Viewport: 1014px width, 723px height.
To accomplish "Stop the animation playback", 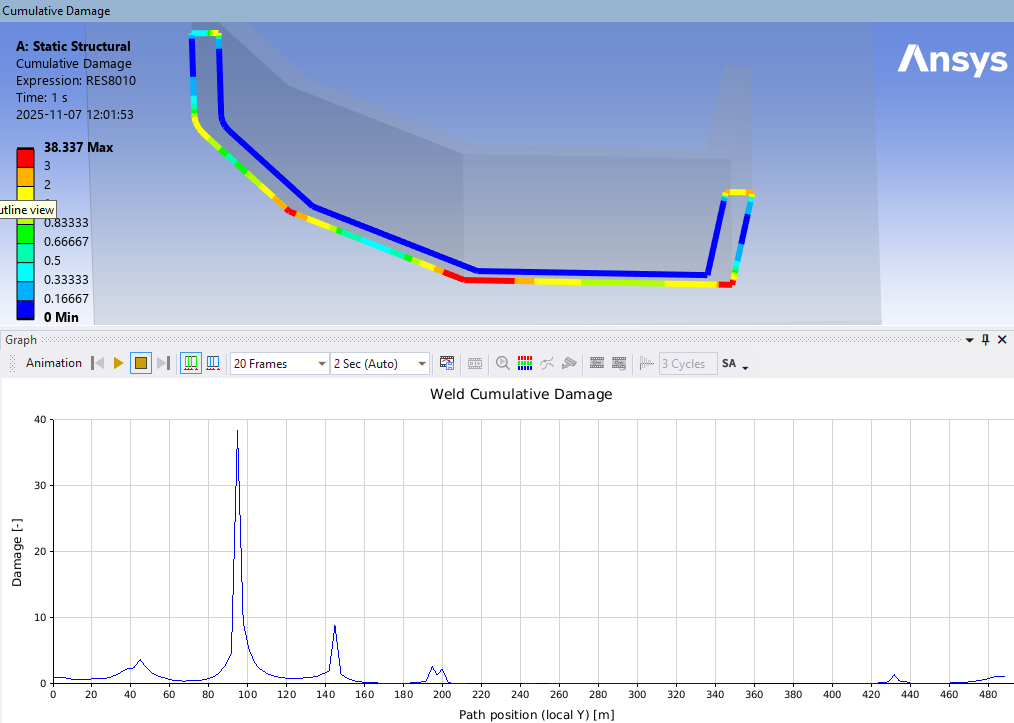I will (141, 364).
